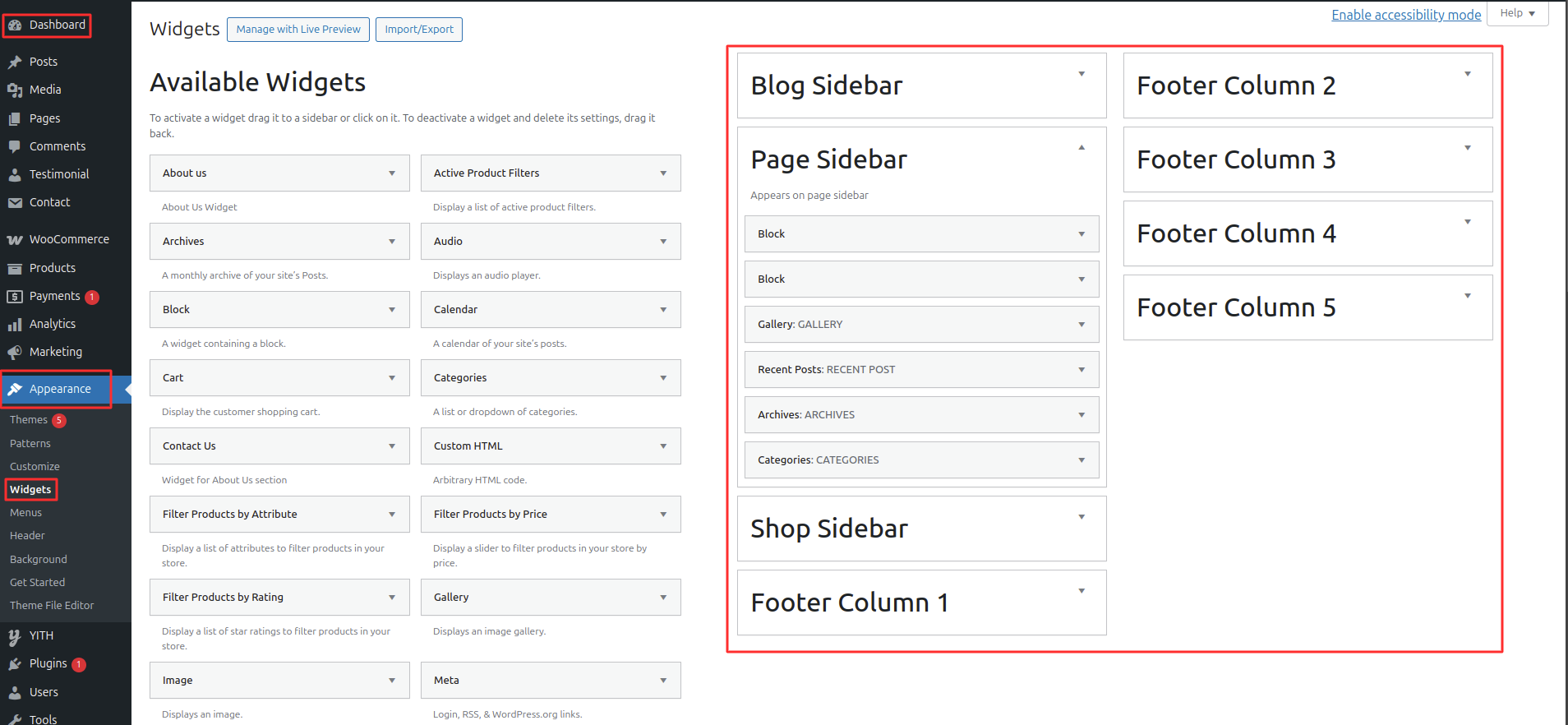This screenshot has width=1568, height=725.
Task: Click the Plugins plug icon
Action: click(15, 664)
